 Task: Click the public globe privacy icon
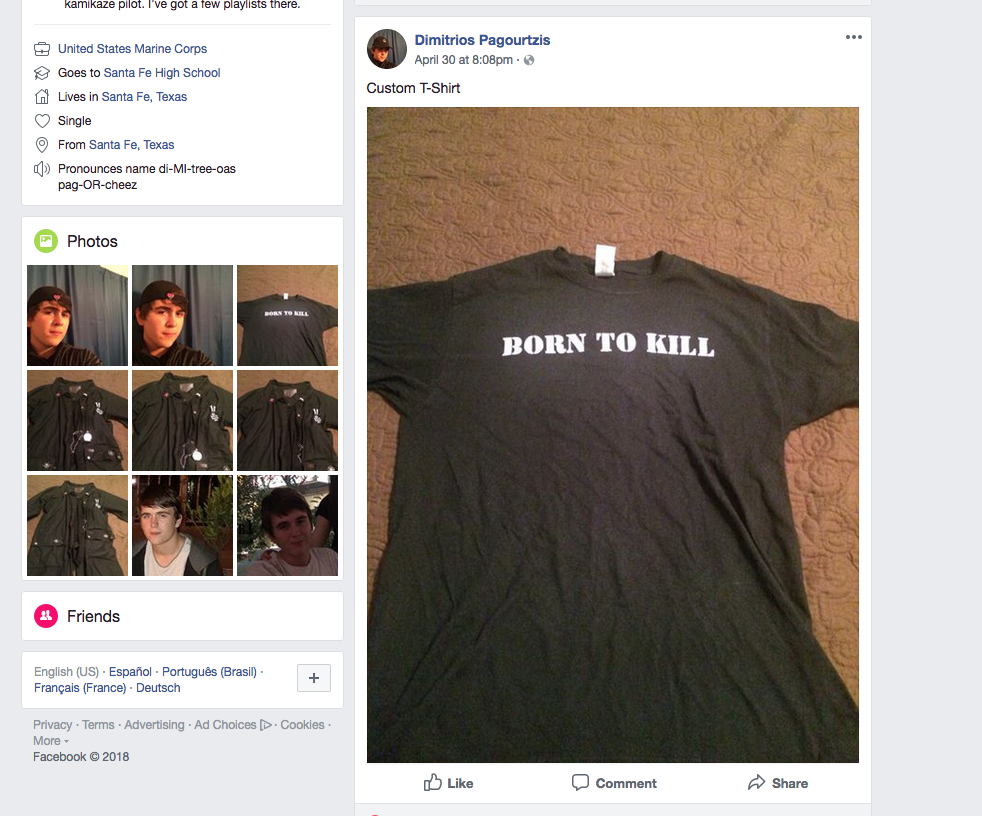529,60
